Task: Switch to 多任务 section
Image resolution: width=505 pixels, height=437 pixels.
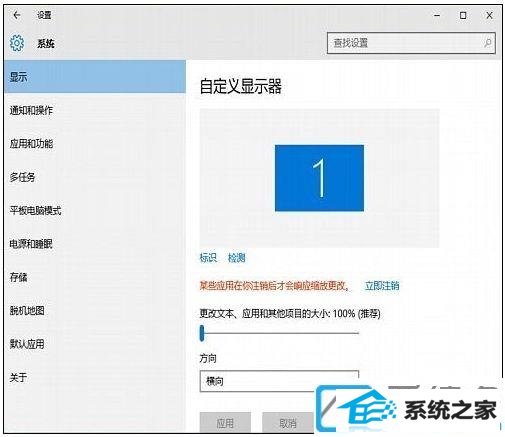Action: 95,177
